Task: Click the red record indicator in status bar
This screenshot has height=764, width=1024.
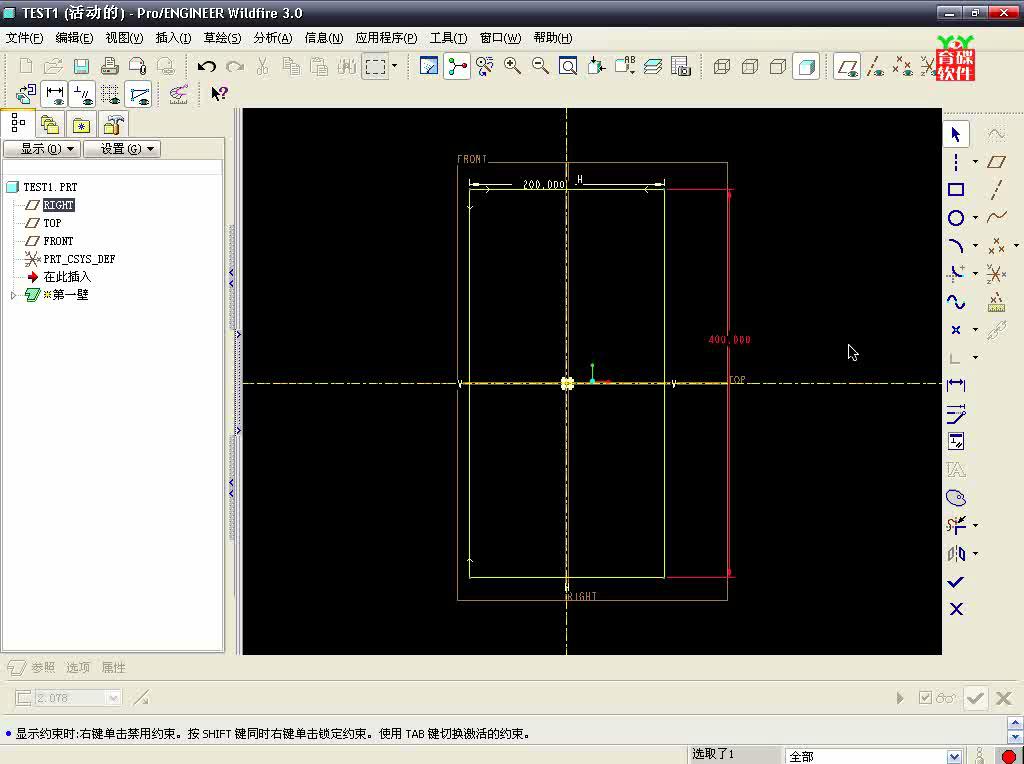Action: coord(1008,756)
